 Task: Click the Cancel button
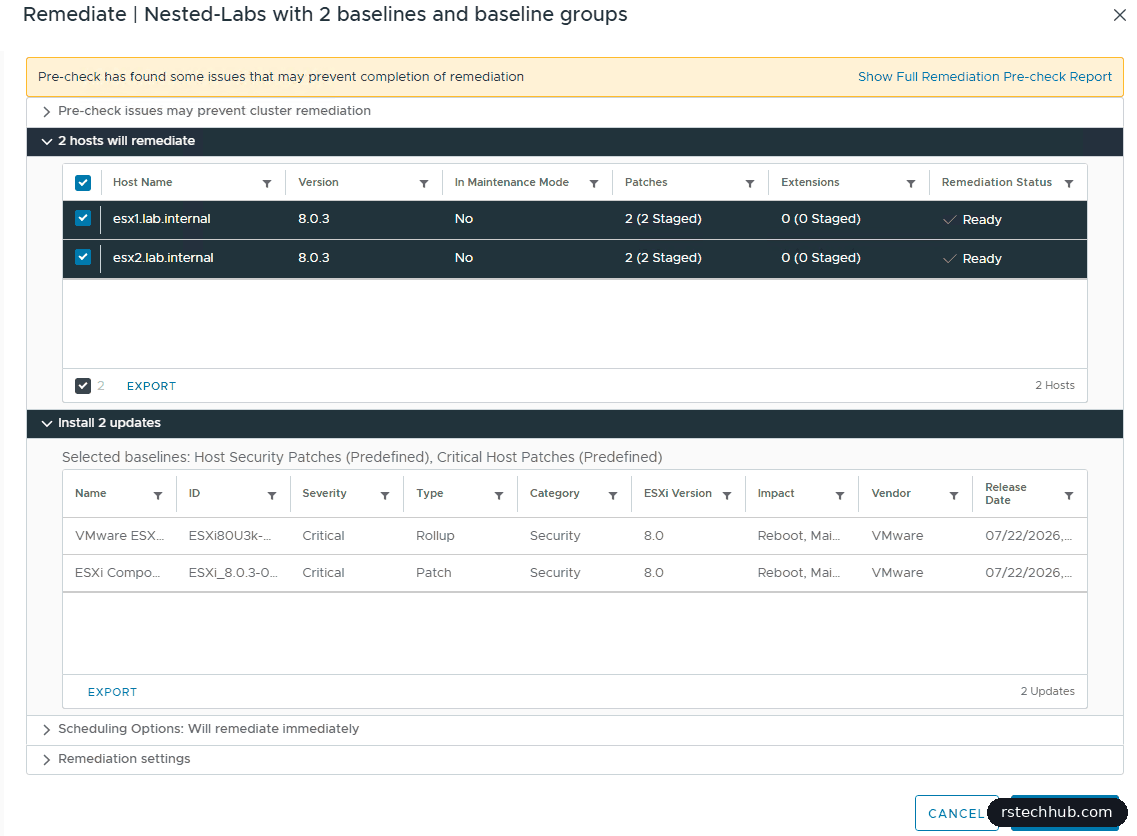click(x=956, y=813)
